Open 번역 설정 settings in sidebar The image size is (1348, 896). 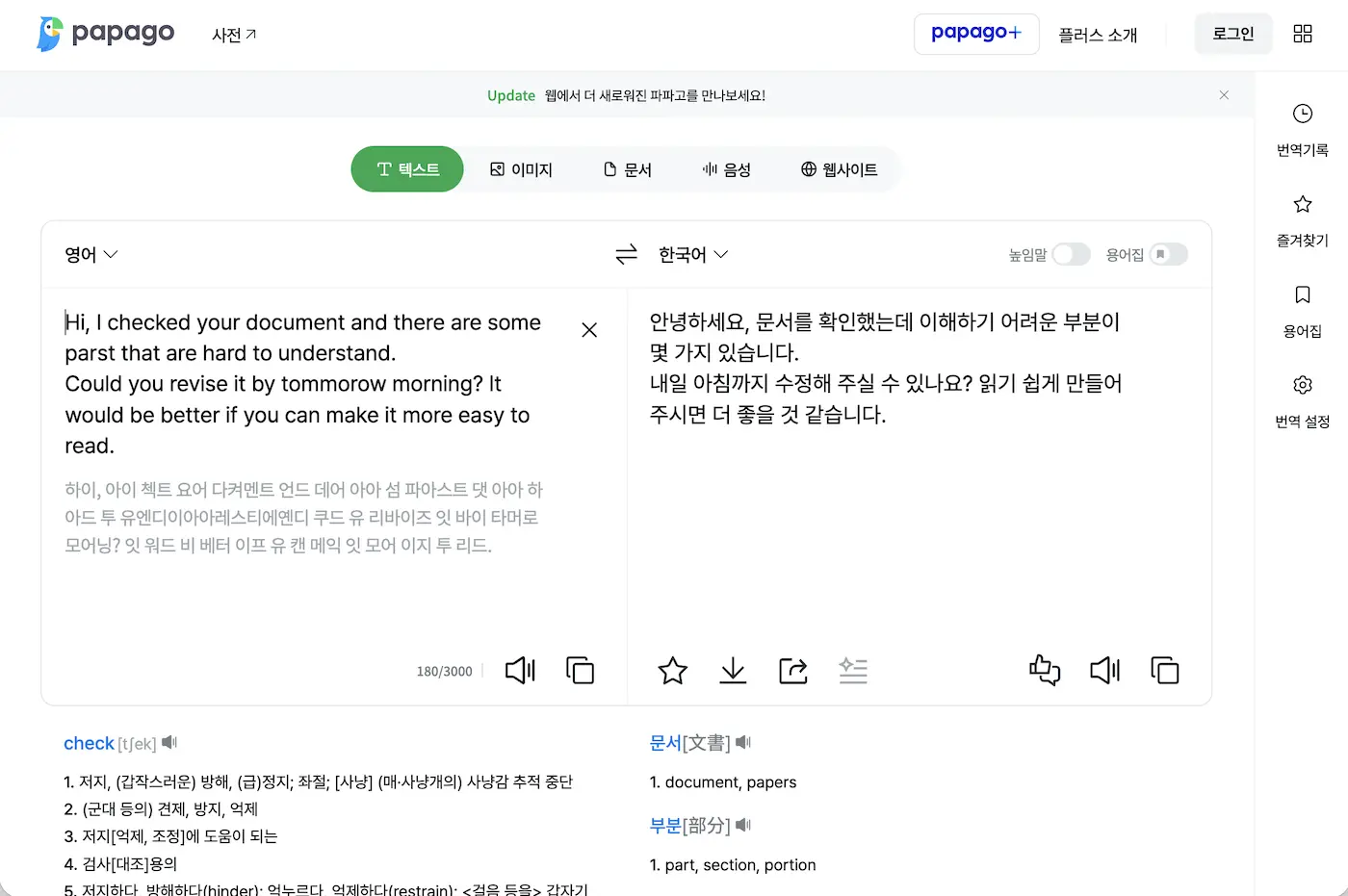(x=1303, y=401)
